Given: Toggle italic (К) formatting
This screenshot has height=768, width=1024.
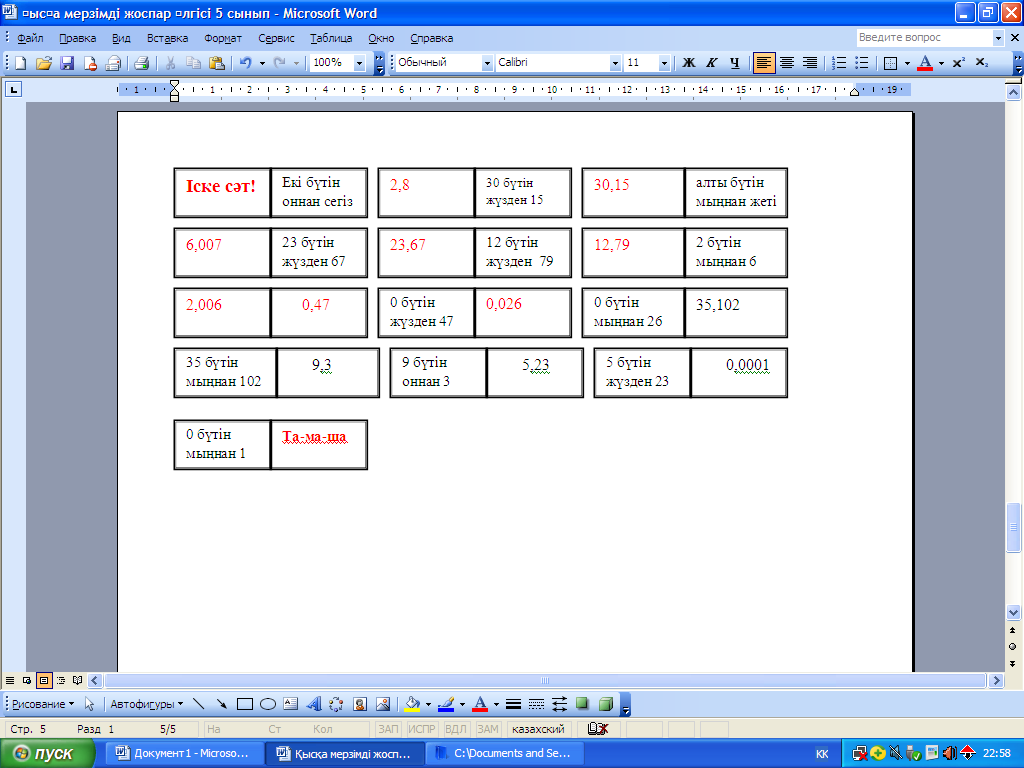Looking at the screenshot, I should pos(712,63).
